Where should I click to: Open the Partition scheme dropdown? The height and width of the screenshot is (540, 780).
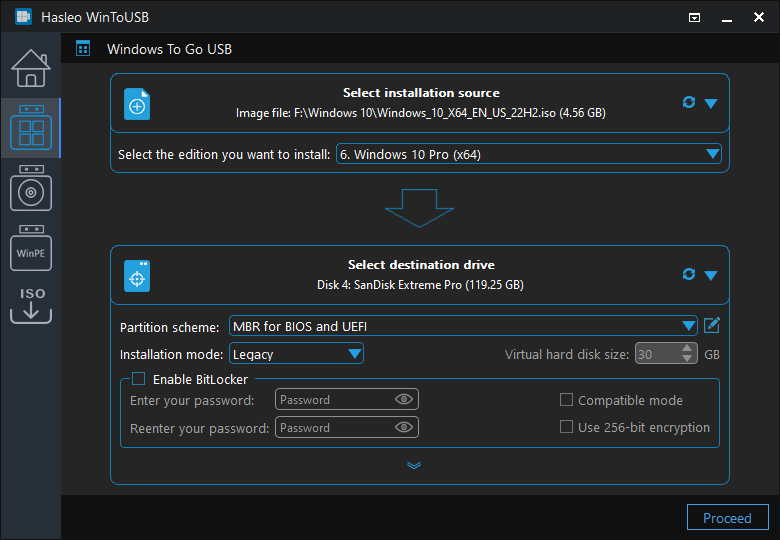pos(463,326)
